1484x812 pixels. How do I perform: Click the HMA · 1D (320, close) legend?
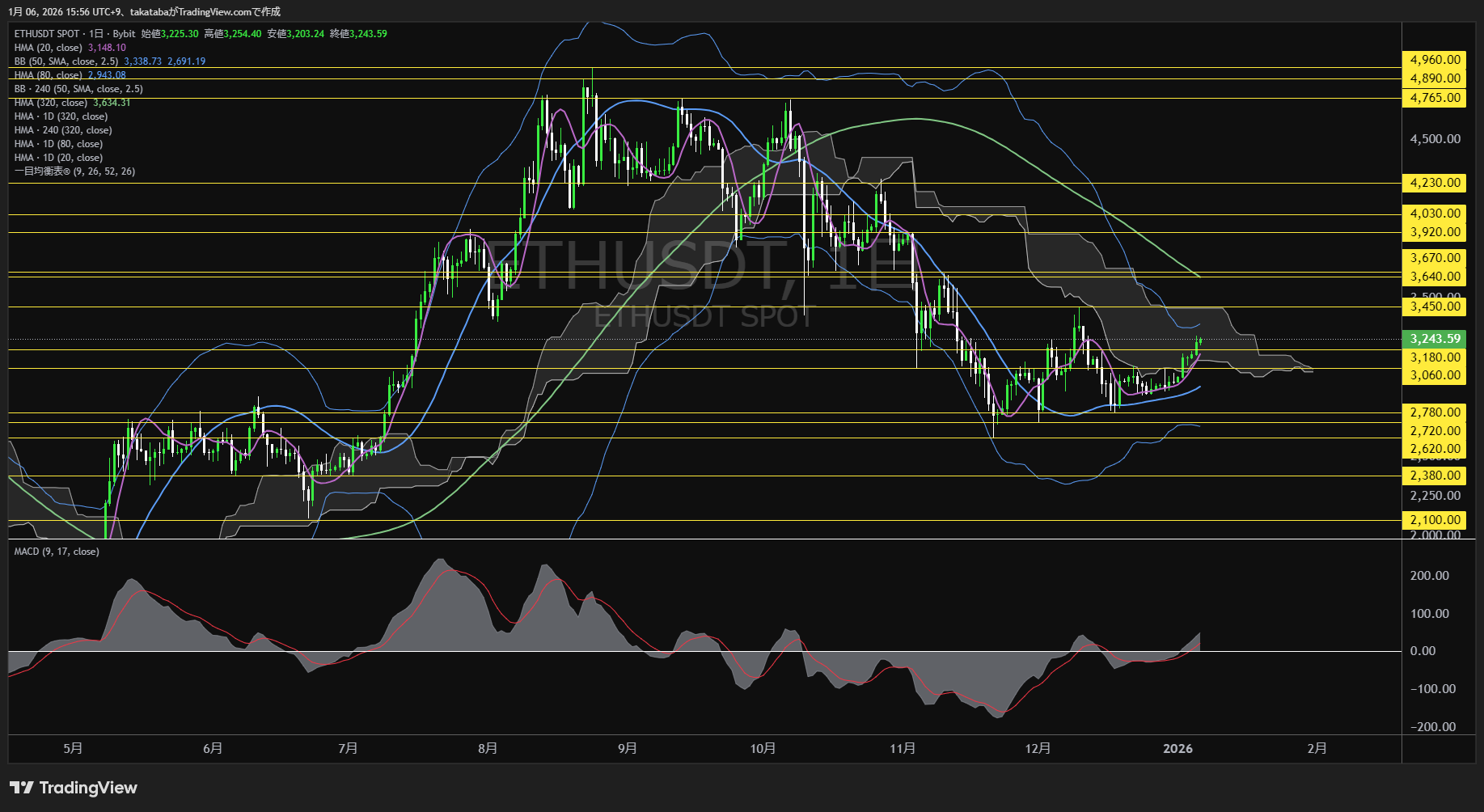61,116
